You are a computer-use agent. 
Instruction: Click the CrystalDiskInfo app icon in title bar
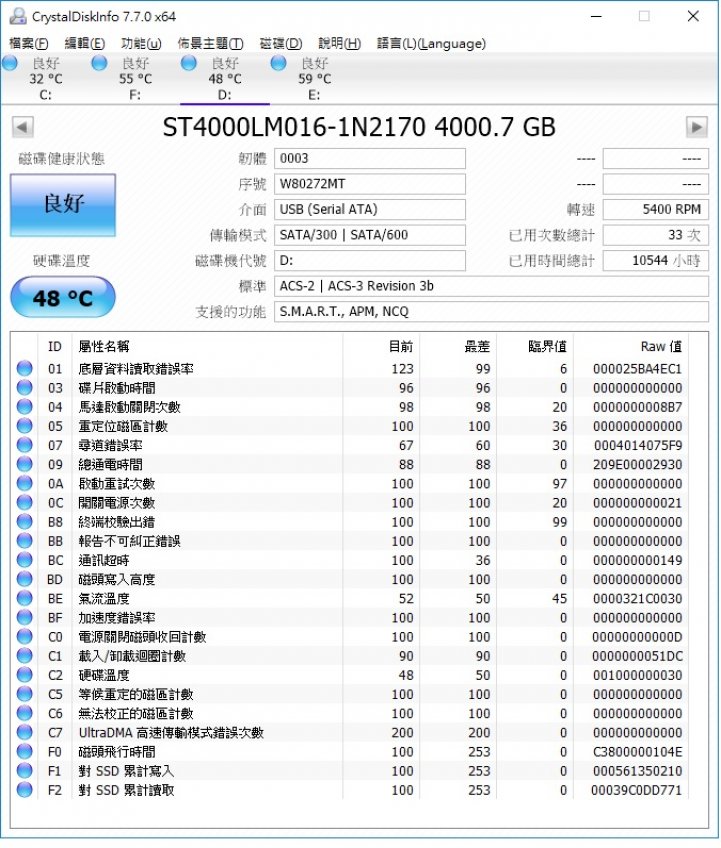click(x=17, y=16)
